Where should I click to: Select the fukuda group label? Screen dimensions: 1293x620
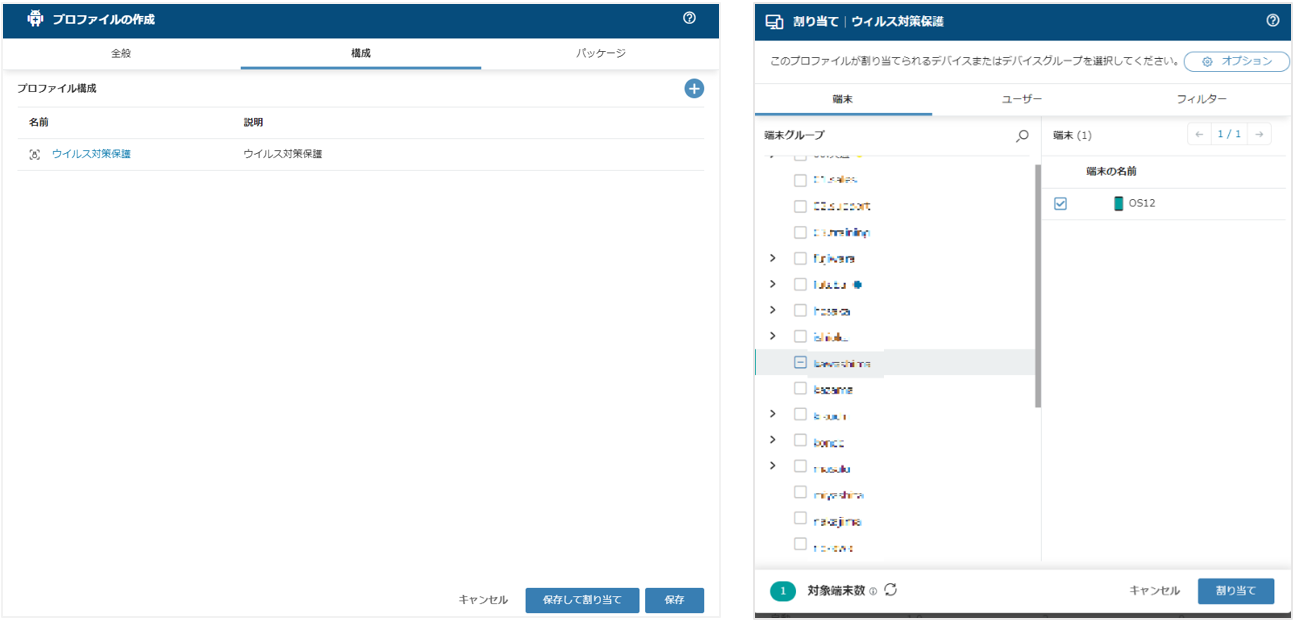point(830,284)
